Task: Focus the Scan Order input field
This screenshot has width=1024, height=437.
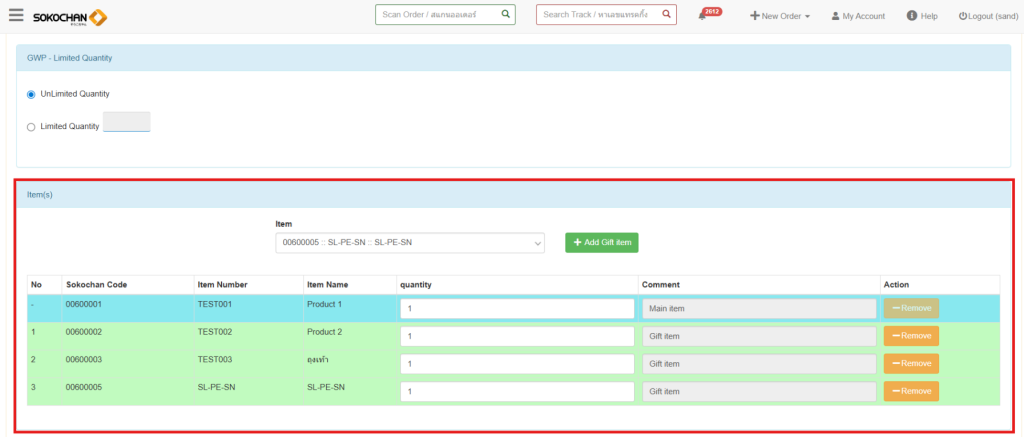Action: 436,15
